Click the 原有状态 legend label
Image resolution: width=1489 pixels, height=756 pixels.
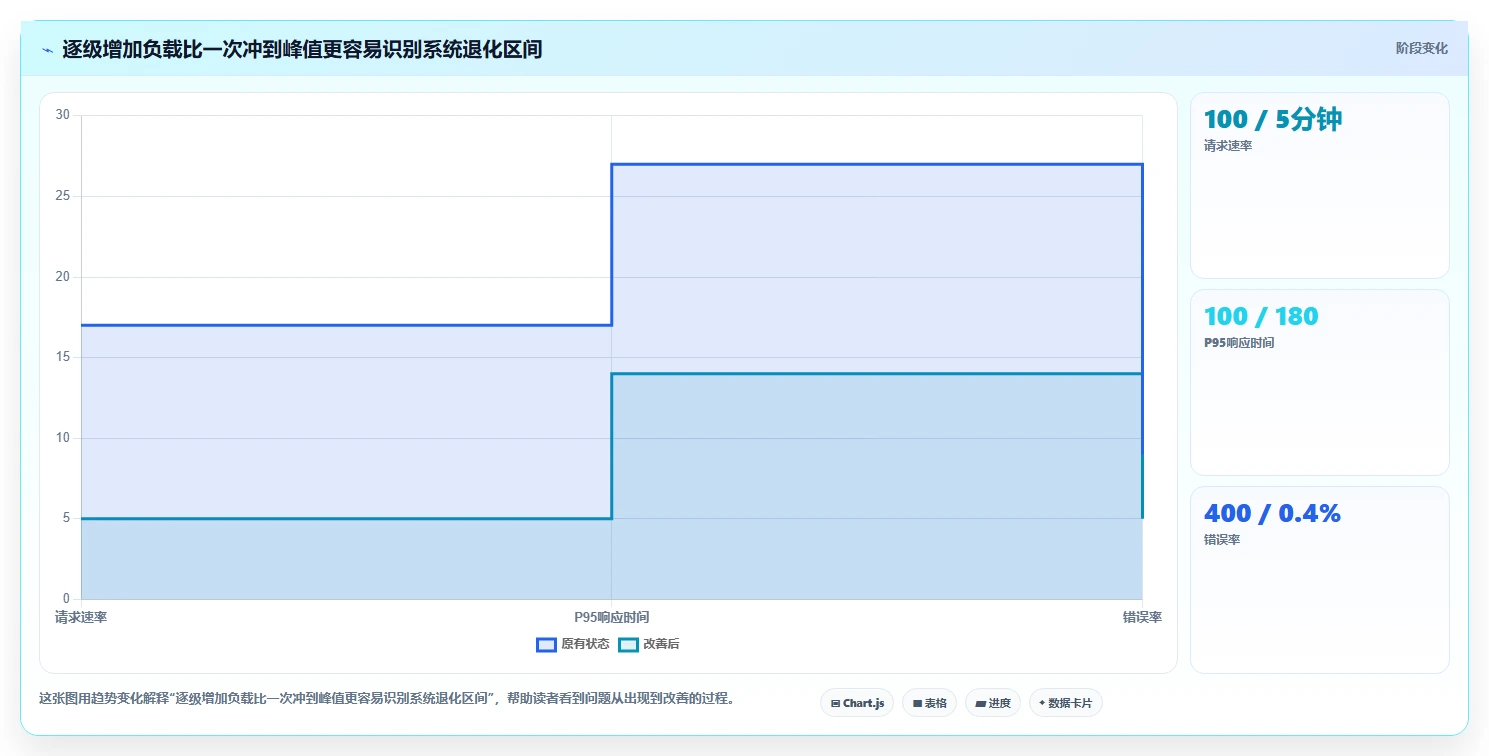pyautogui.click(x=585, y=644)
